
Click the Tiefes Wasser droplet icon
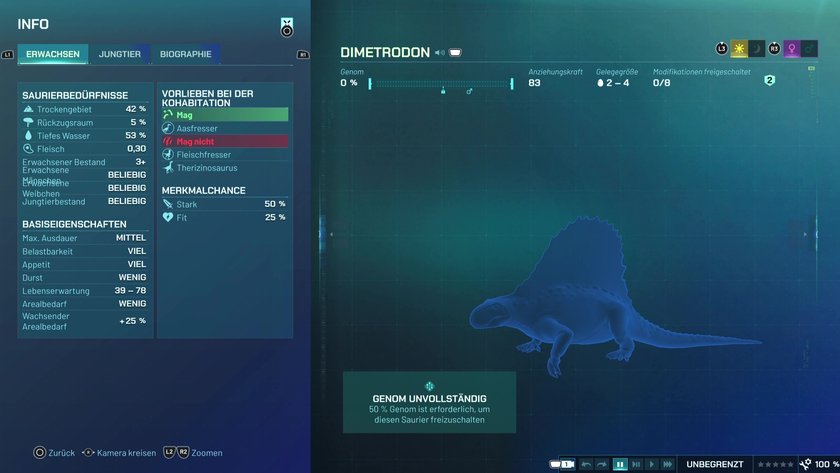[28, 136]
